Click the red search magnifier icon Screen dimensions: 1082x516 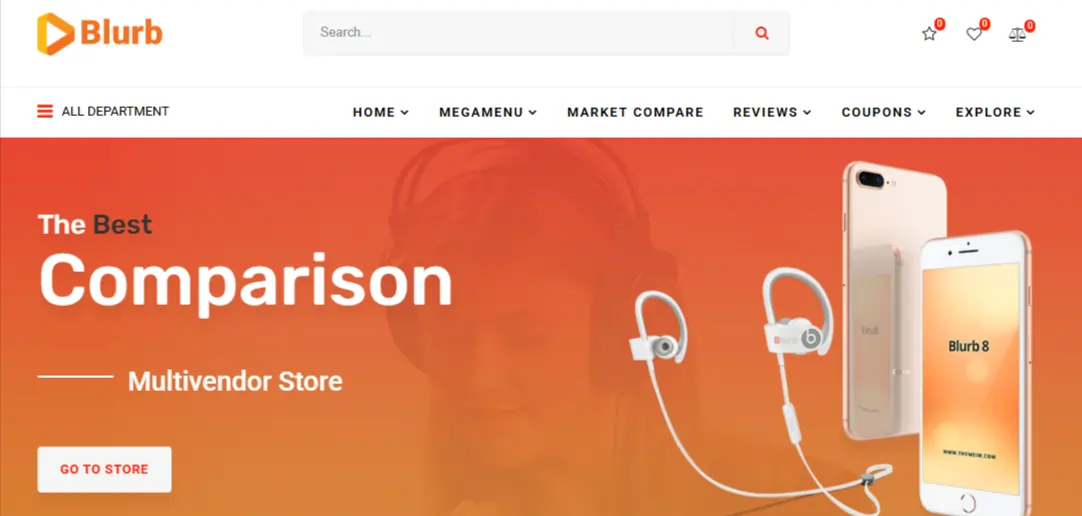pos(762,32)
